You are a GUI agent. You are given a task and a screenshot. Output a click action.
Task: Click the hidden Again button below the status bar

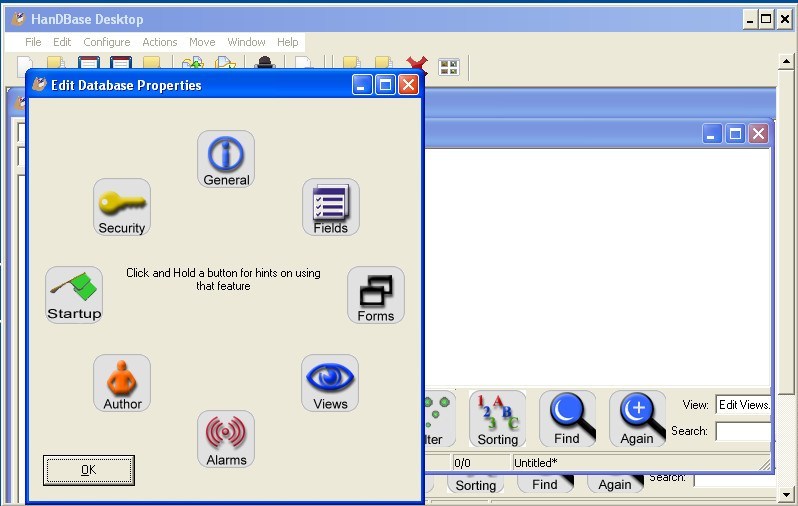coord(615,484)
